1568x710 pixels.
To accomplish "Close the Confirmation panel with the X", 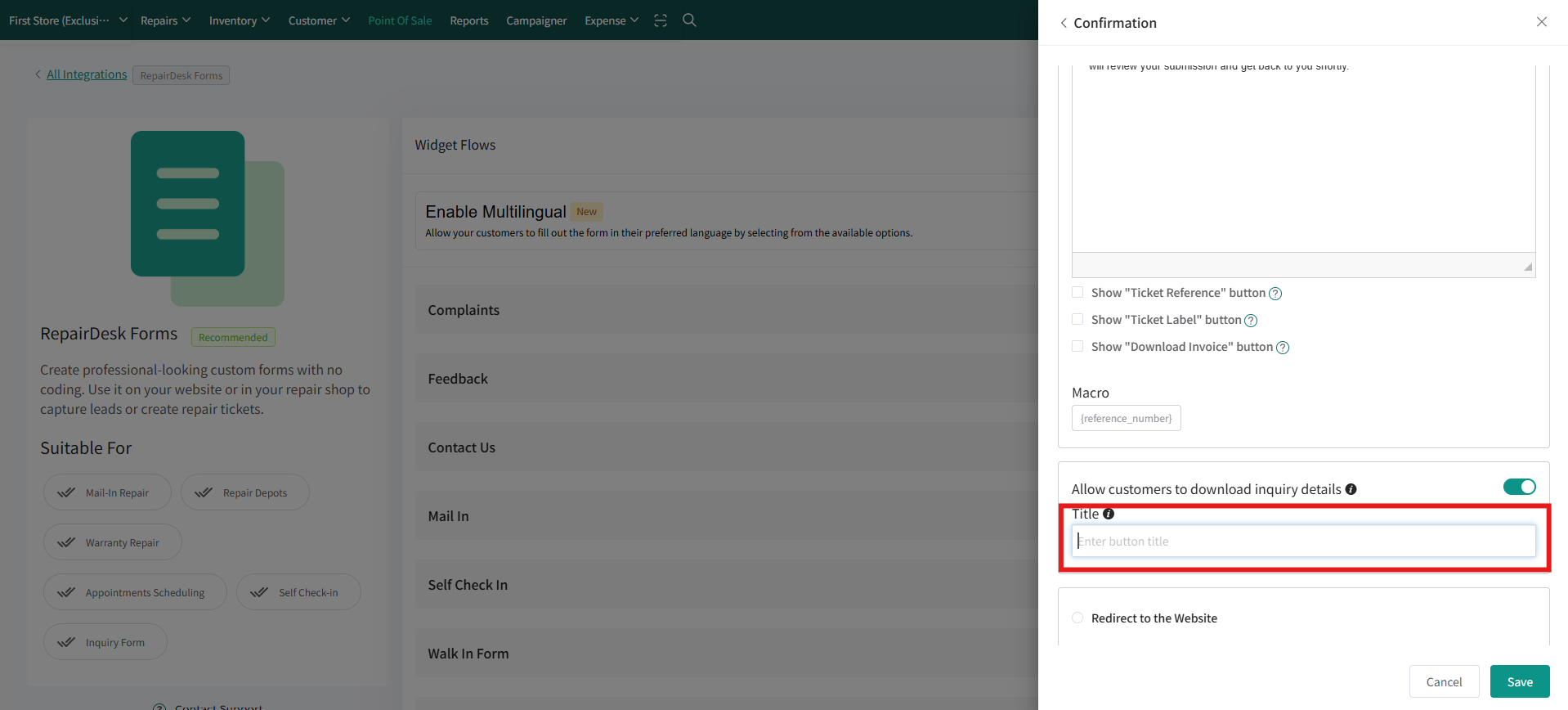I will [1541, 22].
